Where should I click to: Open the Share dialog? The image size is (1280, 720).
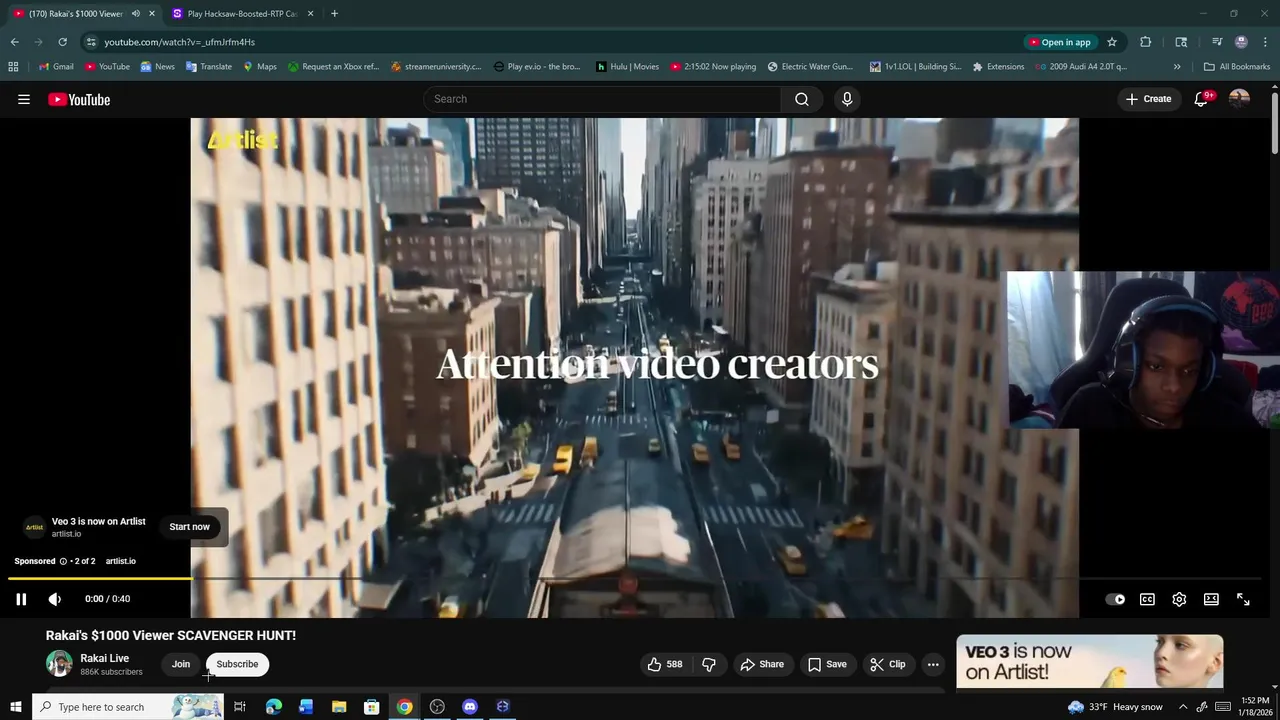coord(762,664)
